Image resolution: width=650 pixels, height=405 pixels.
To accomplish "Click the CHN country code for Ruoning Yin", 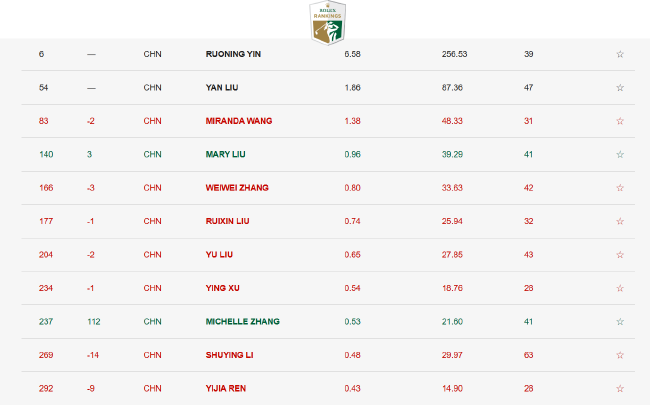I will 153,54.
